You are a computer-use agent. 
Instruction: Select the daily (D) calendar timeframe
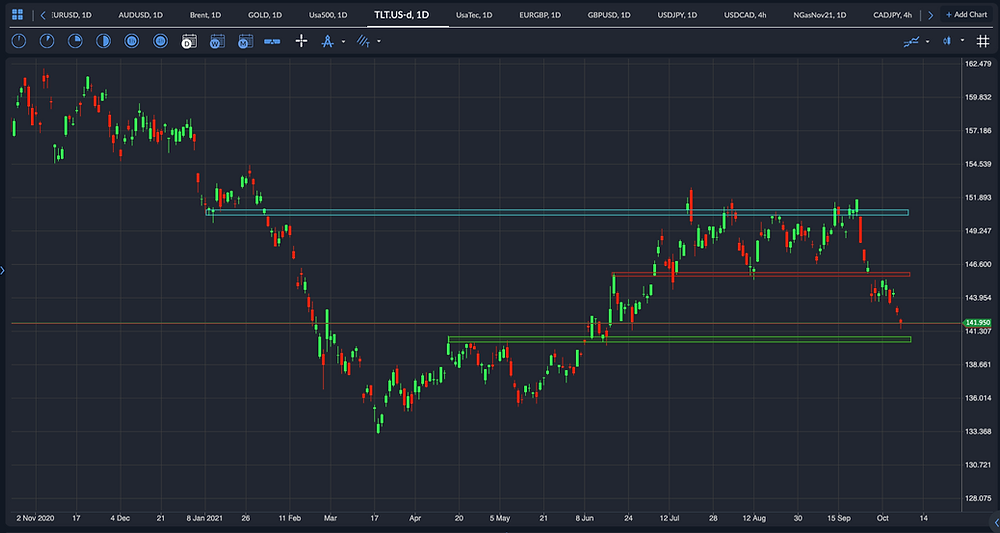[x=189, y=41]
